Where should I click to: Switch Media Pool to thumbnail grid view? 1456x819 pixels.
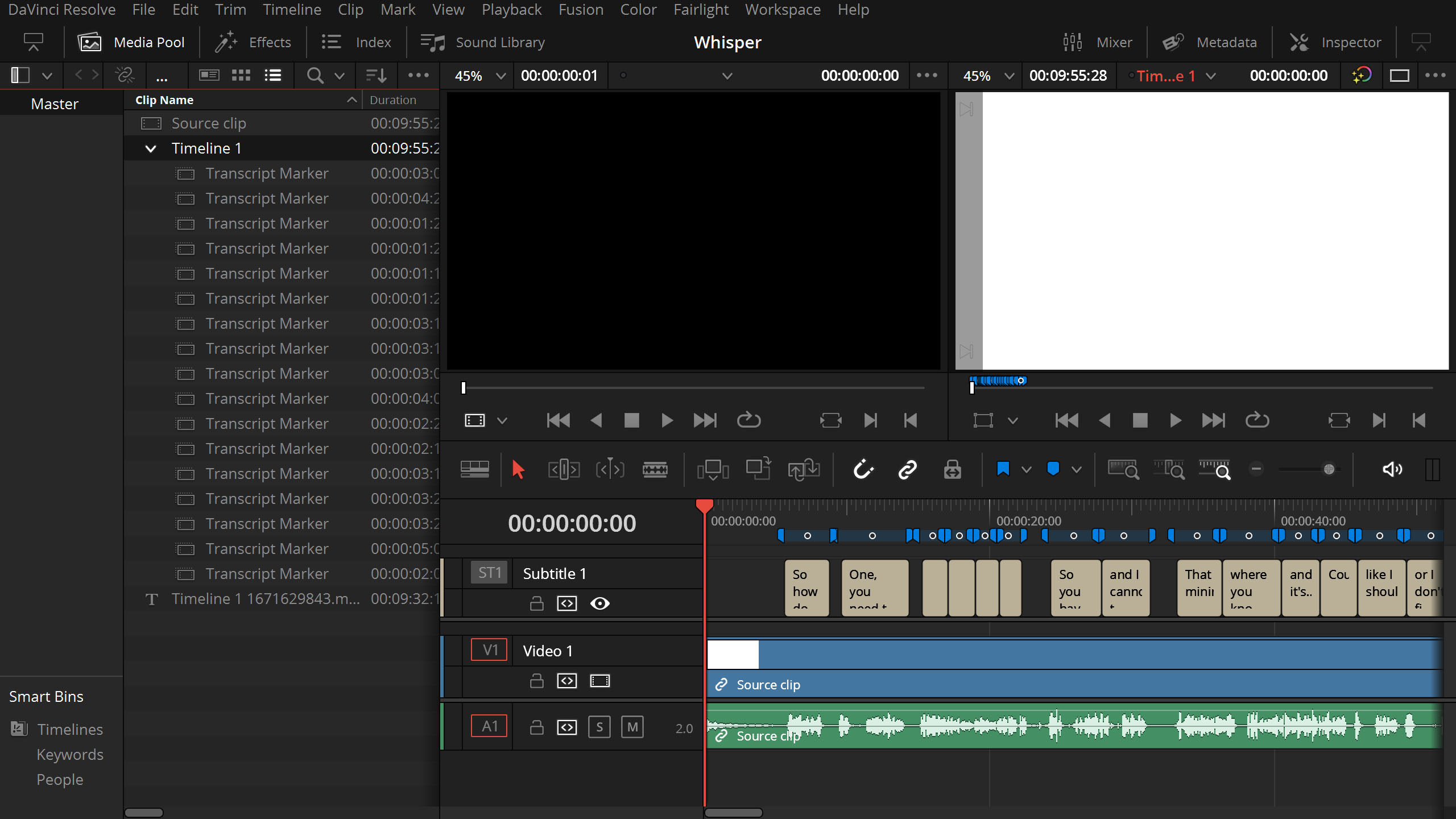[241, 75]
